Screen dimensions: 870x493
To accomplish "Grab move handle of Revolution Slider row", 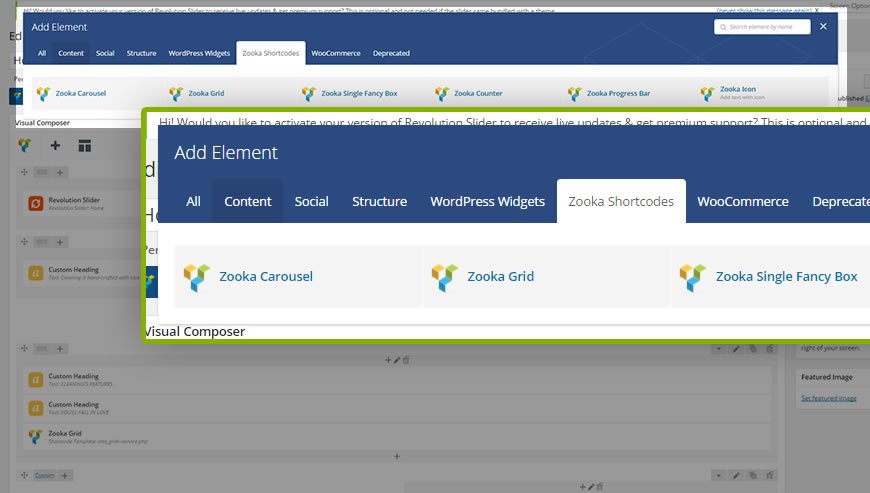I will (24, 172).
